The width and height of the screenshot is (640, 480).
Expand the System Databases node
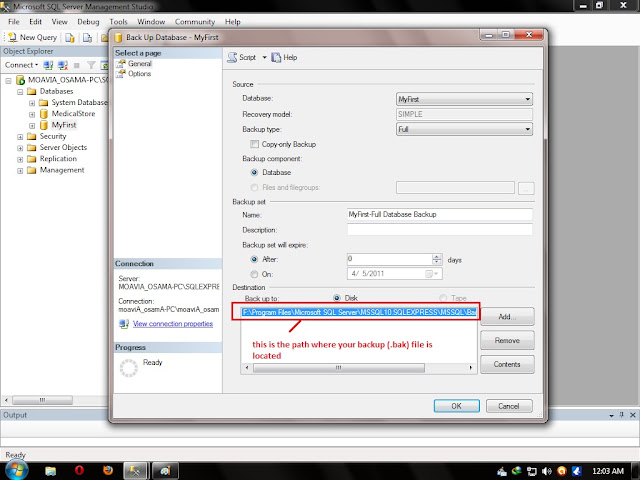pyautogui.click(x=32, y=103)
